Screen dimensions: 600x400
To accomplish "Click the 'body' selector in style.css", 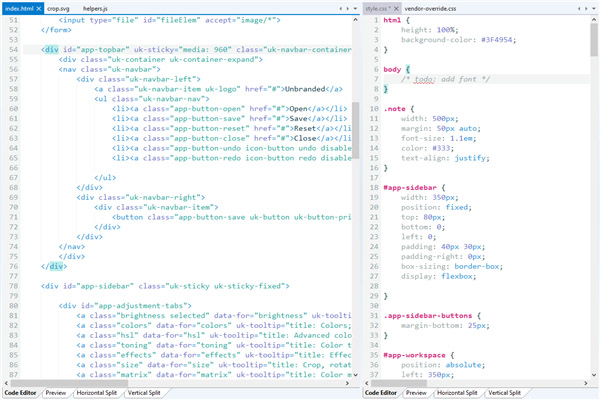I will pos(392,69).
